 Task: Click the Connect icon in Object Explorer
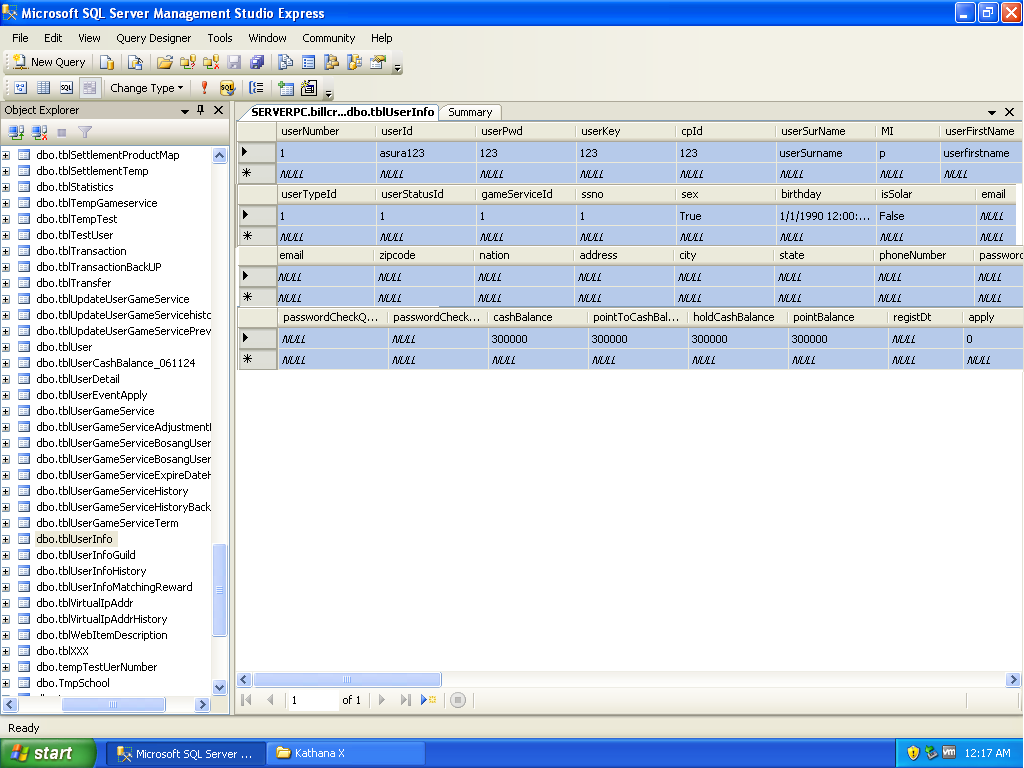[16, 132]
